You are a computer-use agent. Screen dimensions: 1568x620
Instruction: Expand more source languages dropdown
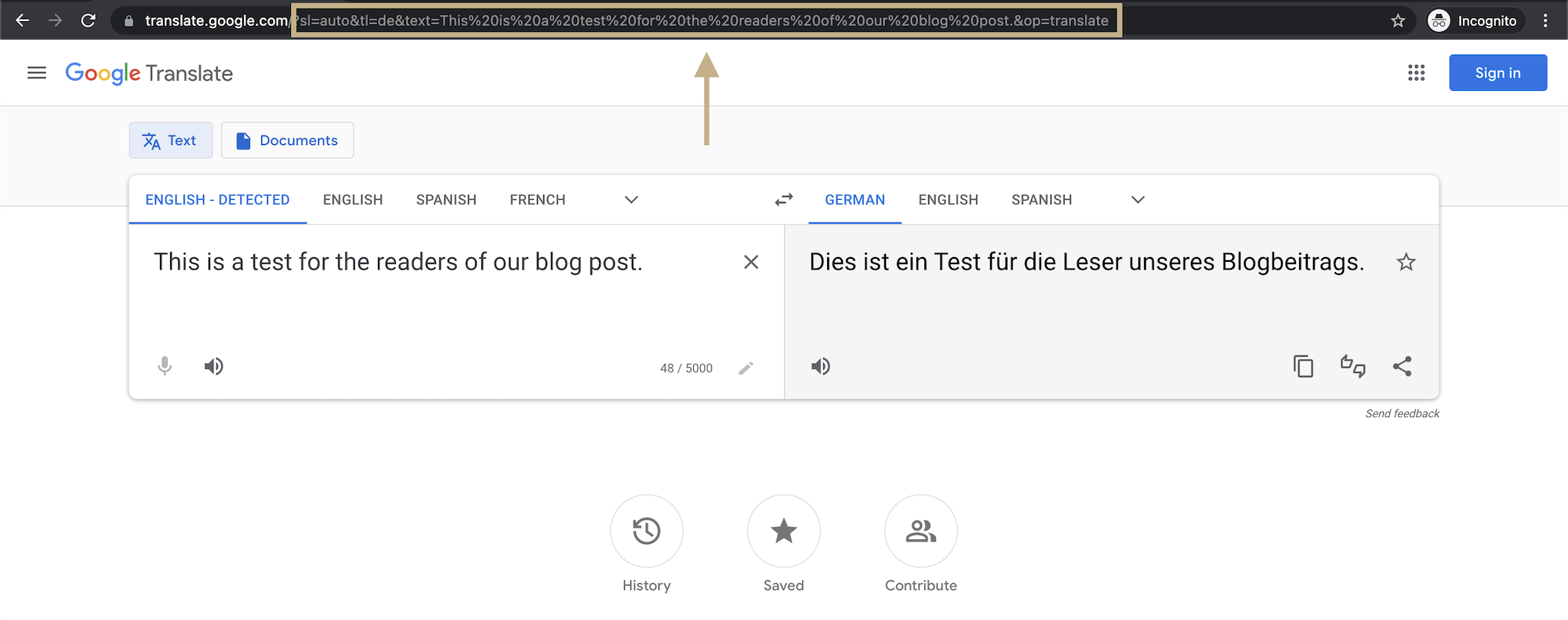pyautogui.click(x=631, y=200)
